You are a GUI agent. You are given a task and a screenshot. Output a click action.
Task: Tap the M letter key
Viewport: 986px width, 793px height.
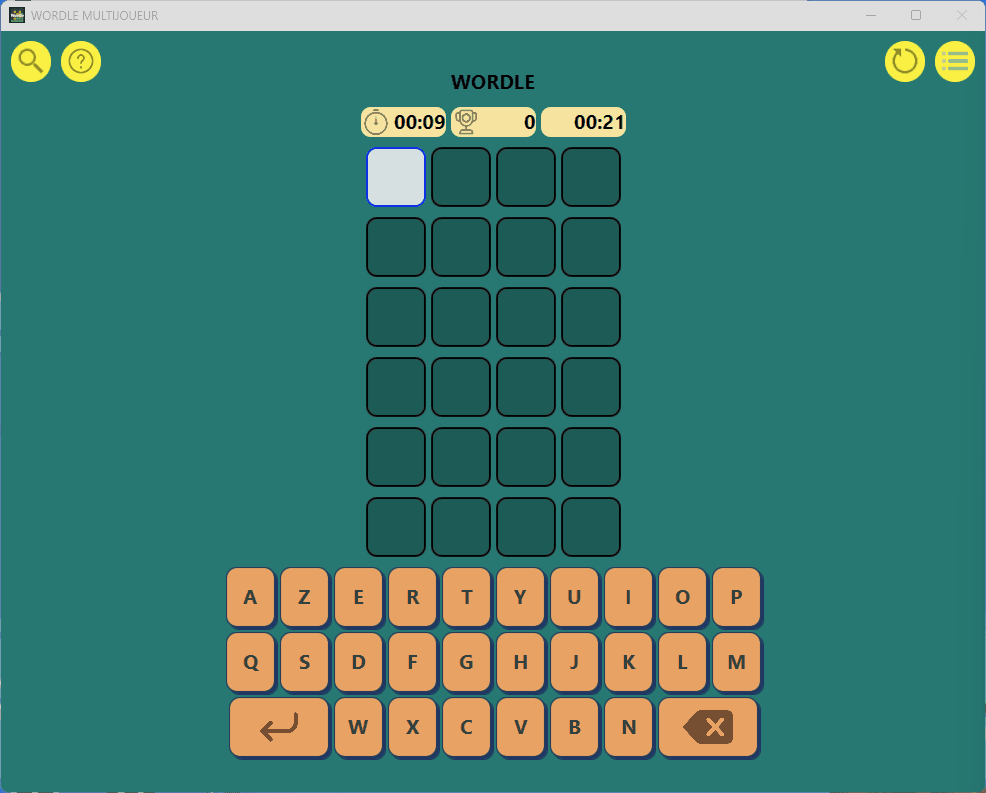736,662
